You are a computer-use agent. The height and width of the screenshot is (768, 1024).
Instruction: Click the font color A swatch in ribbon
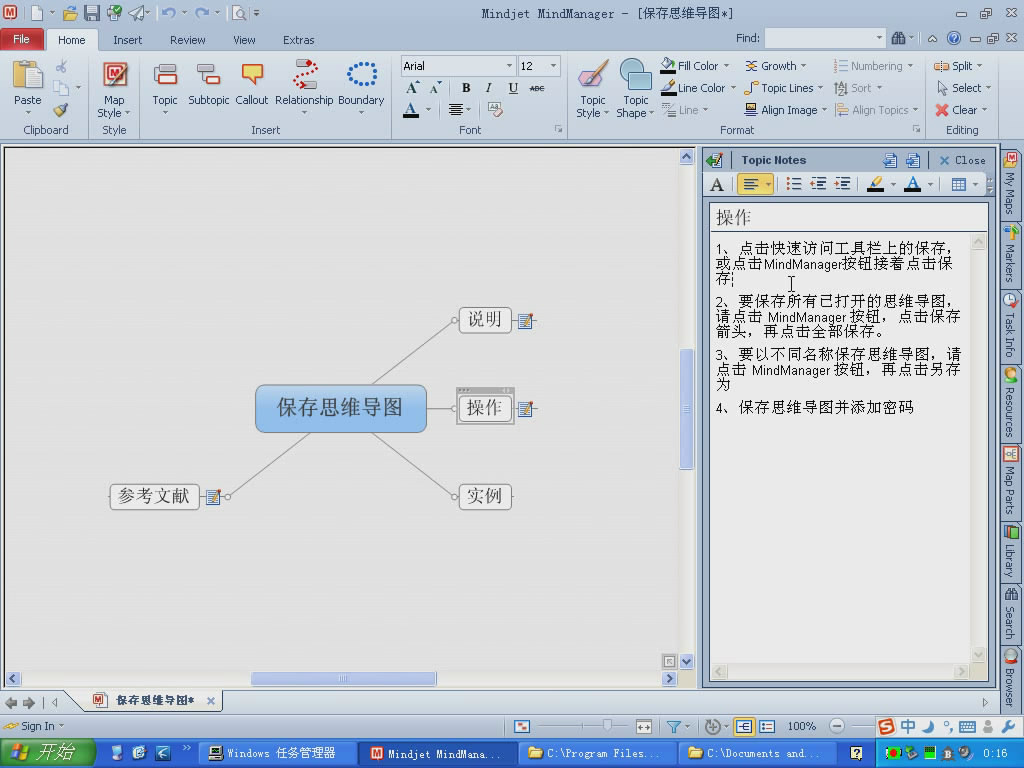coord(411,110)
